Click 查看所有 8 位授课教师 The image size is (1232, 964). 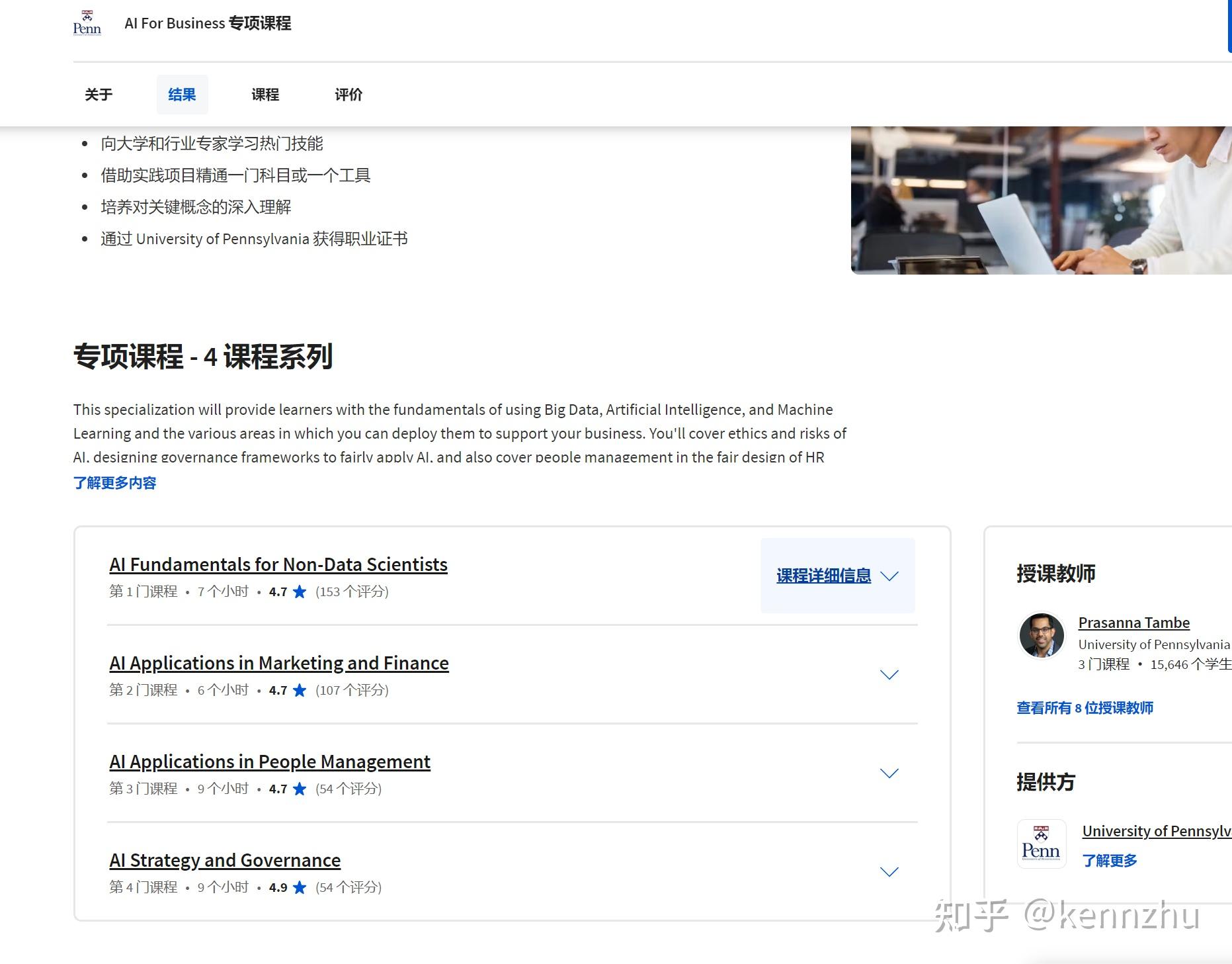(x=1084, y=708)
